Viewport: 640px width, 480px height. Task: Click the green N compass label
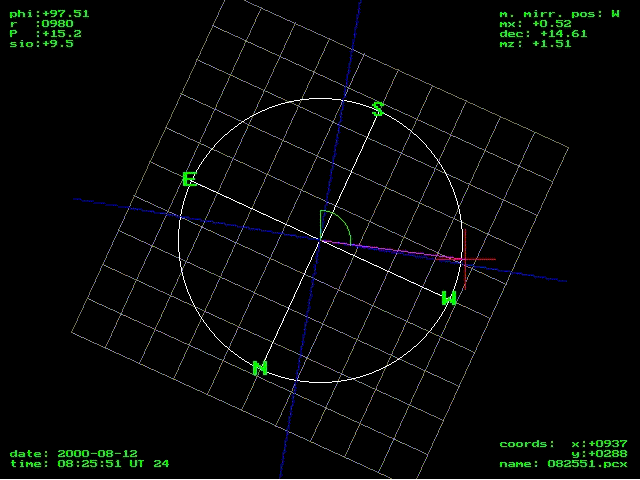coord(260,368)
